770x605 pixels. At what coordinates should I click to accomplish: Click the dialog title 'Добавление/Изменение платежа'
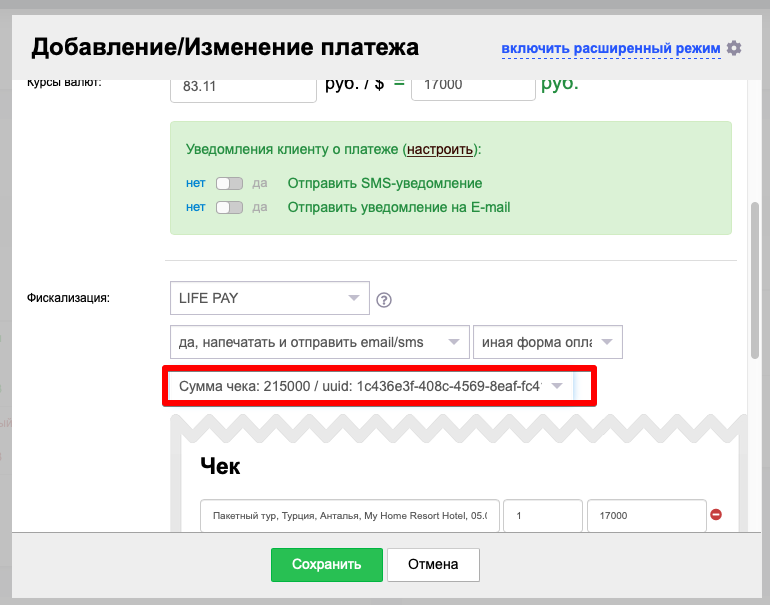point(225,48)
